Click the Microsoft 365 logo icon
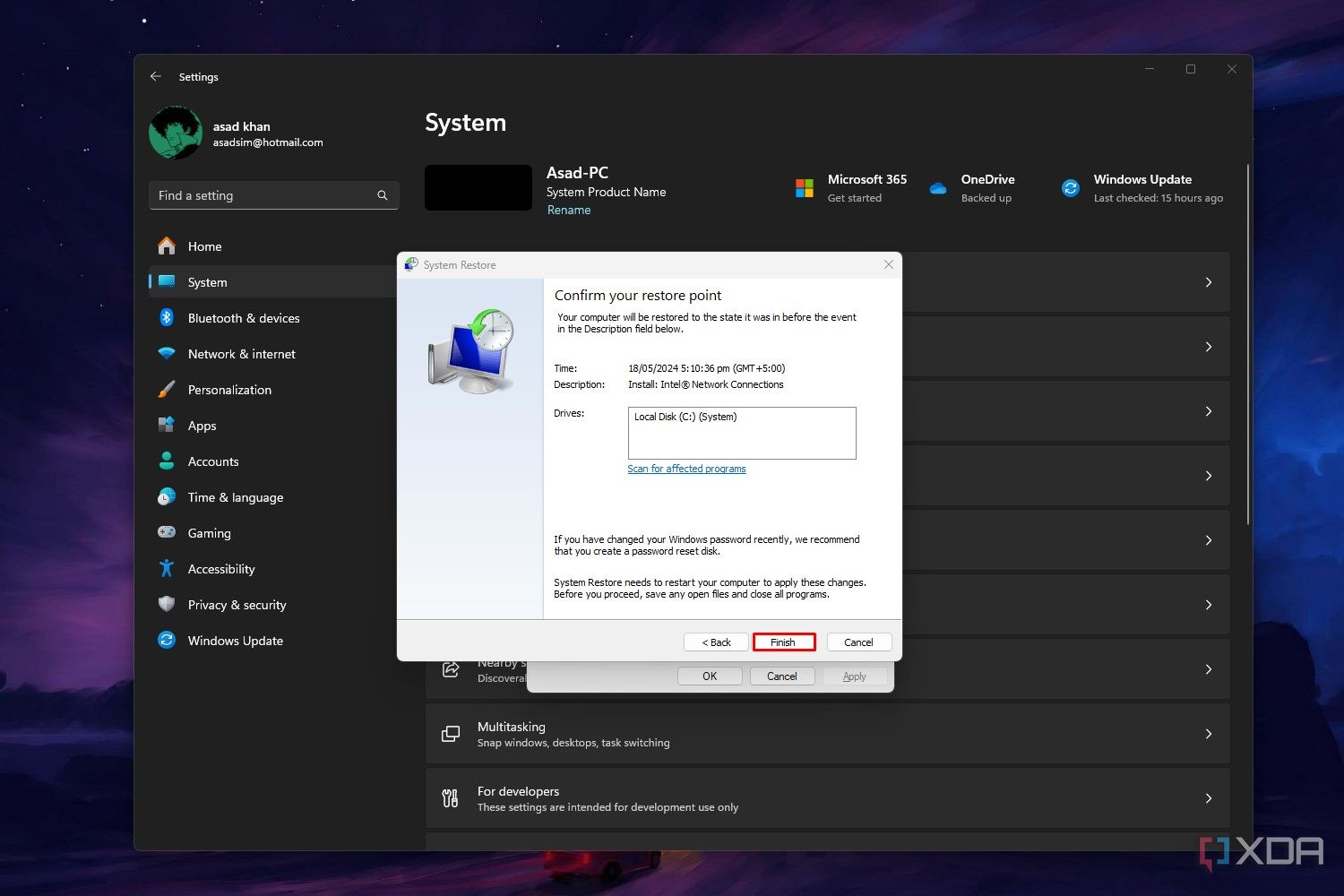This screenshot has width=1344, height=896. 805,188
